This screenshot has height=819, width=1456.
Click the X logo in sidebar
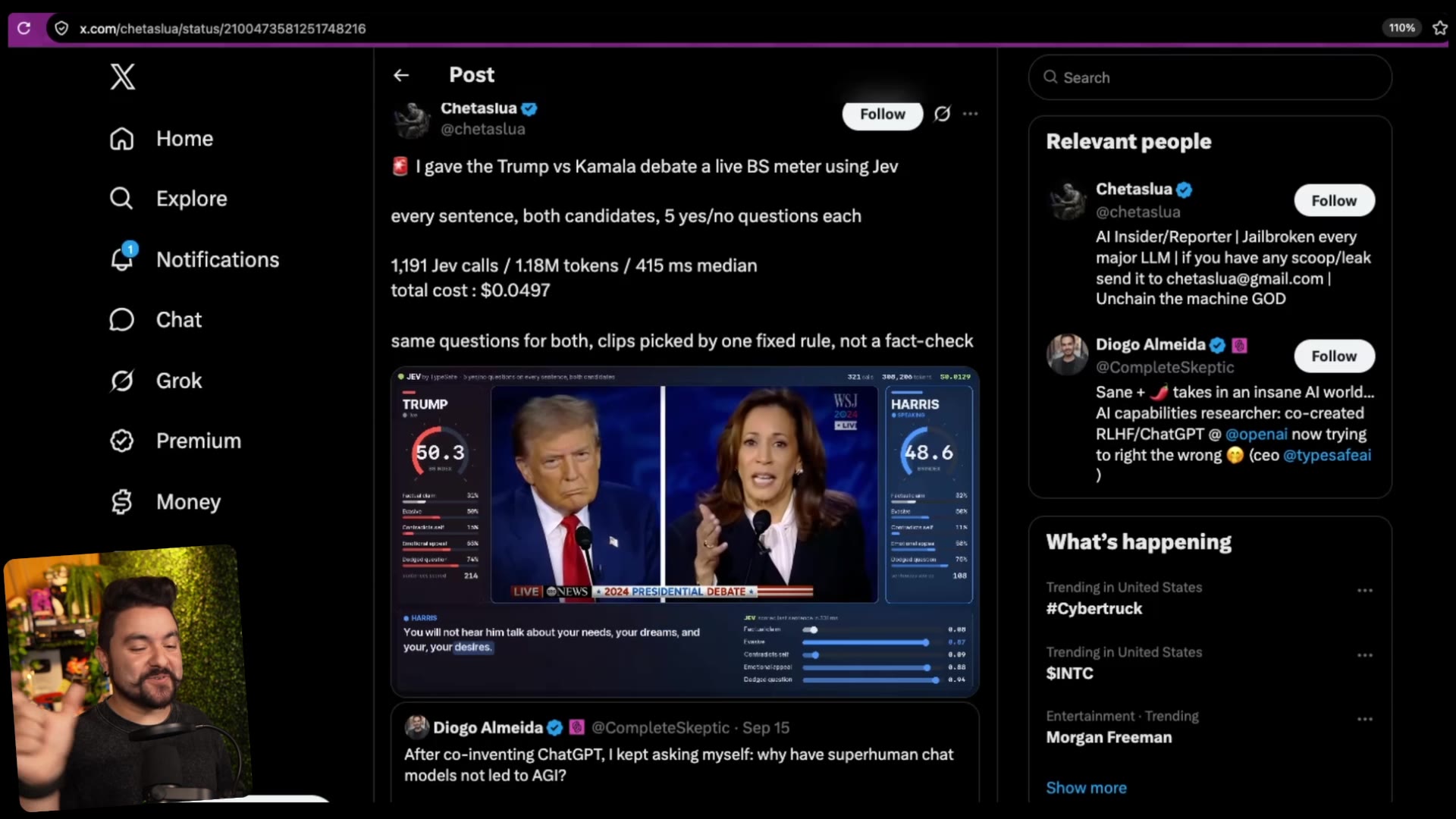tap(123, 77)
